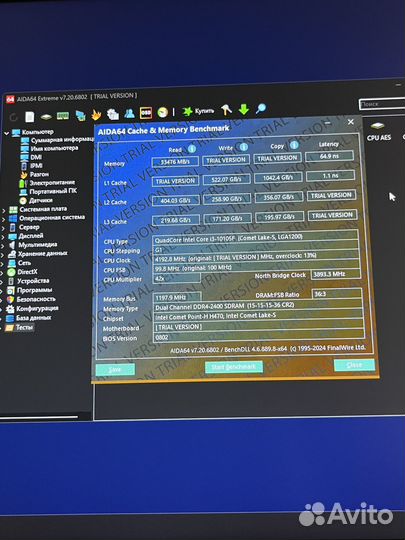Click the Read info icon
Screen dimensions: 405x540
tap(192, 149)
